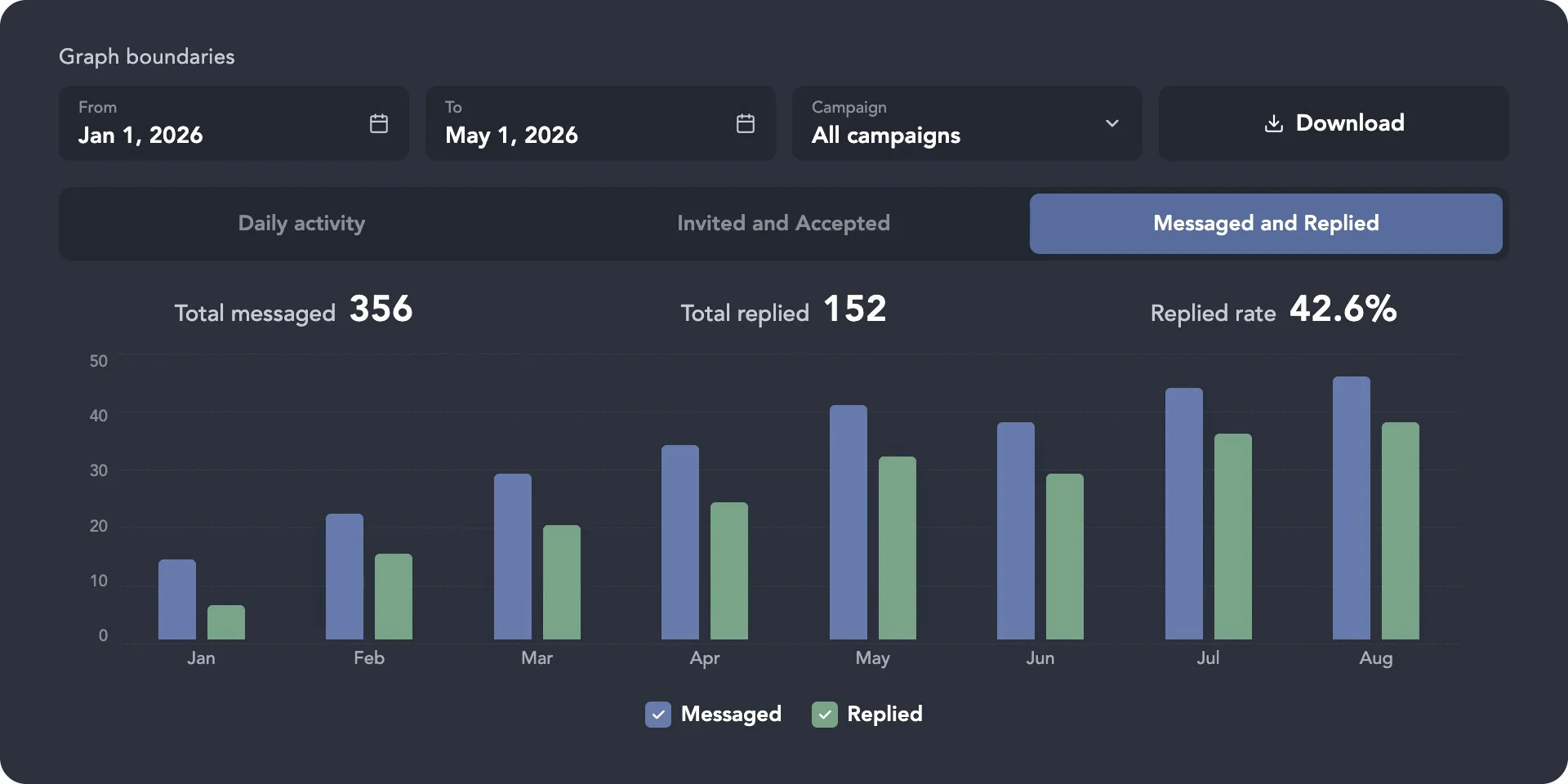Click the Aug replied green bar

(x=1401, y=531)
